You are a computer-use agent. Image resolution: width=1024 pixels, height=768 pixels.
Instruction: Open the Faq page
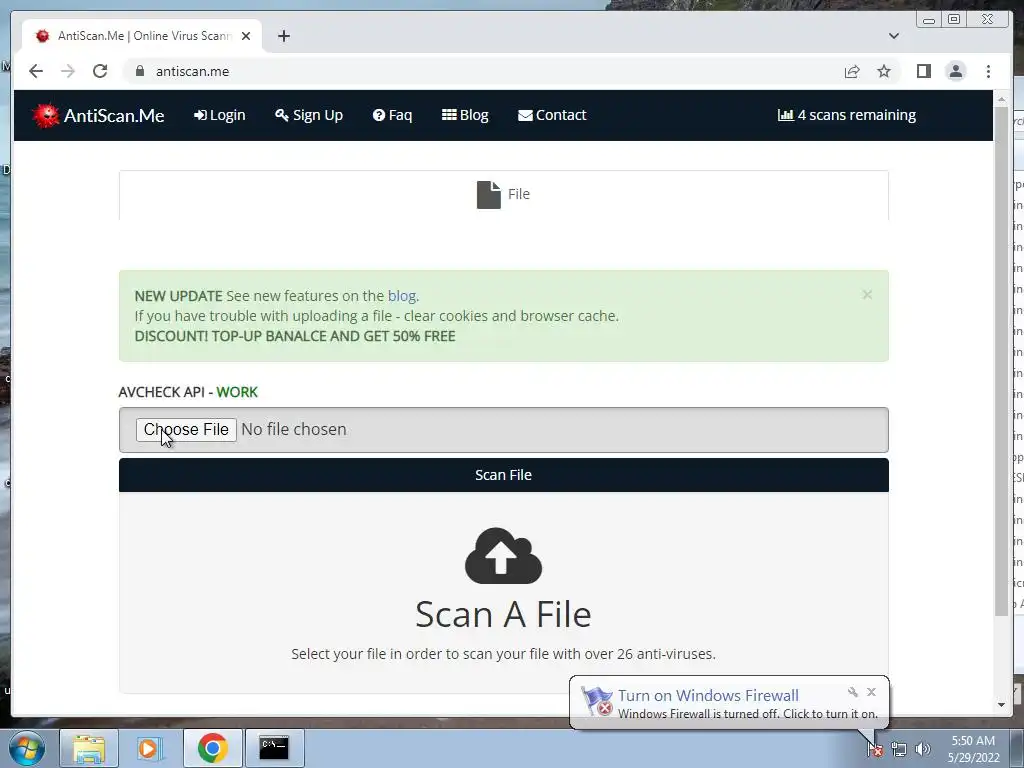tap(392, 115)
